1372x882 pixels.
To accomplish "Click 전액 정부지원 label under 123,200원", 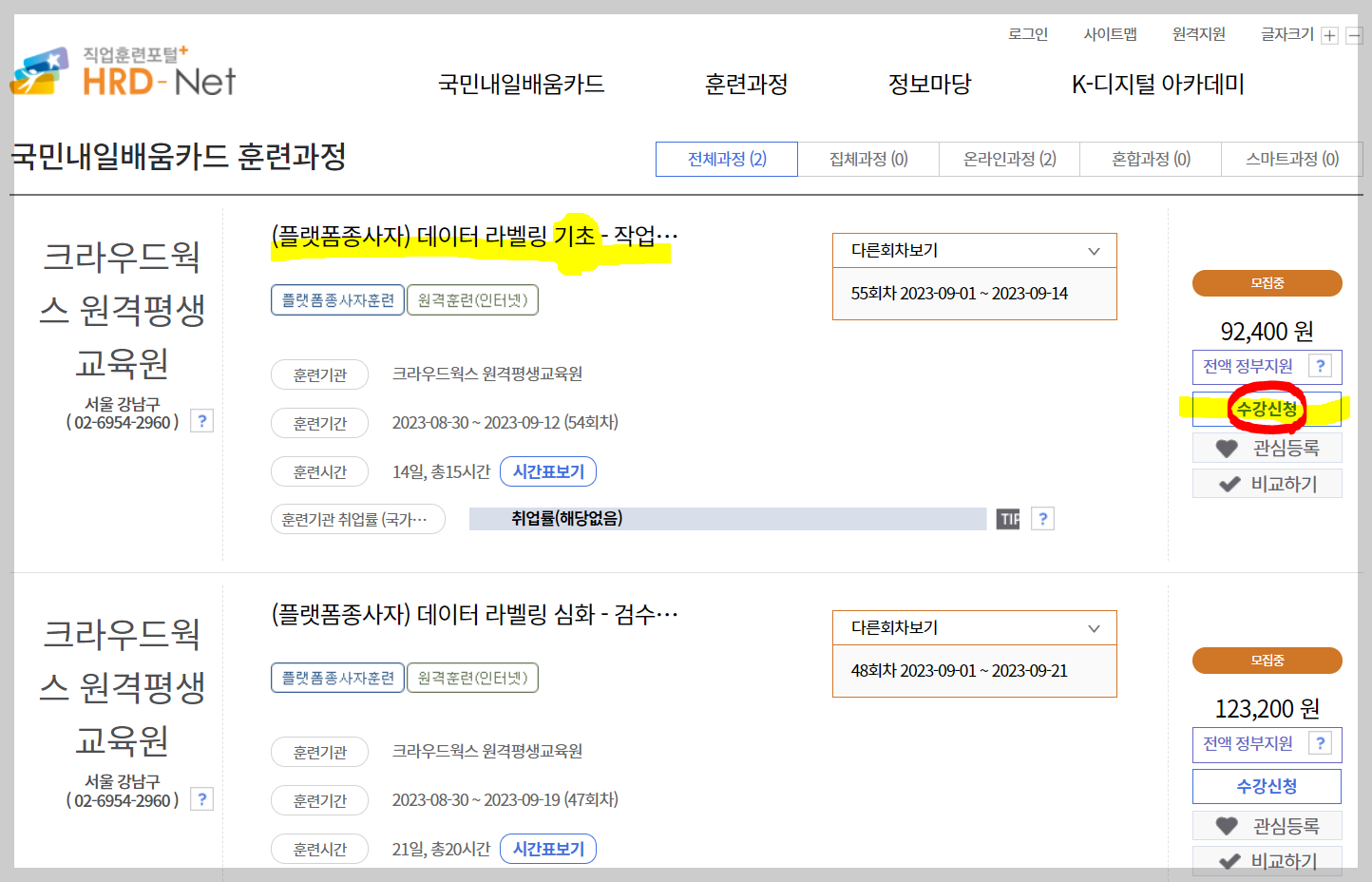I will click(1248, 743).
